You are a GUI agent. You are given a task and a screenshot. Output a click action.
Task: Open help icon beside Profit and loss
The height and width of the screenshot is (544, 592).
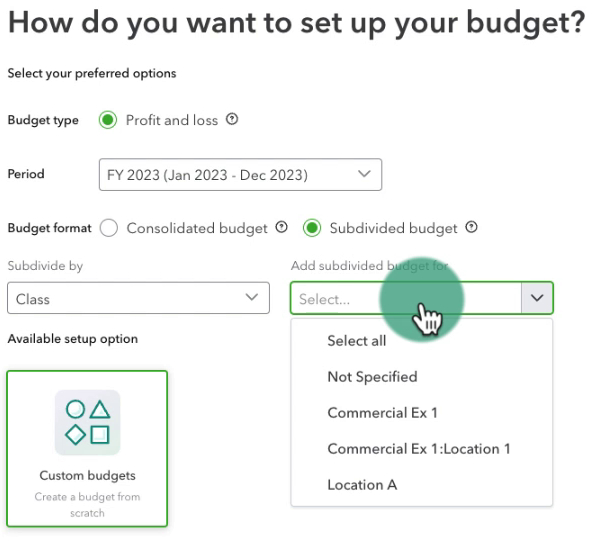232,120
